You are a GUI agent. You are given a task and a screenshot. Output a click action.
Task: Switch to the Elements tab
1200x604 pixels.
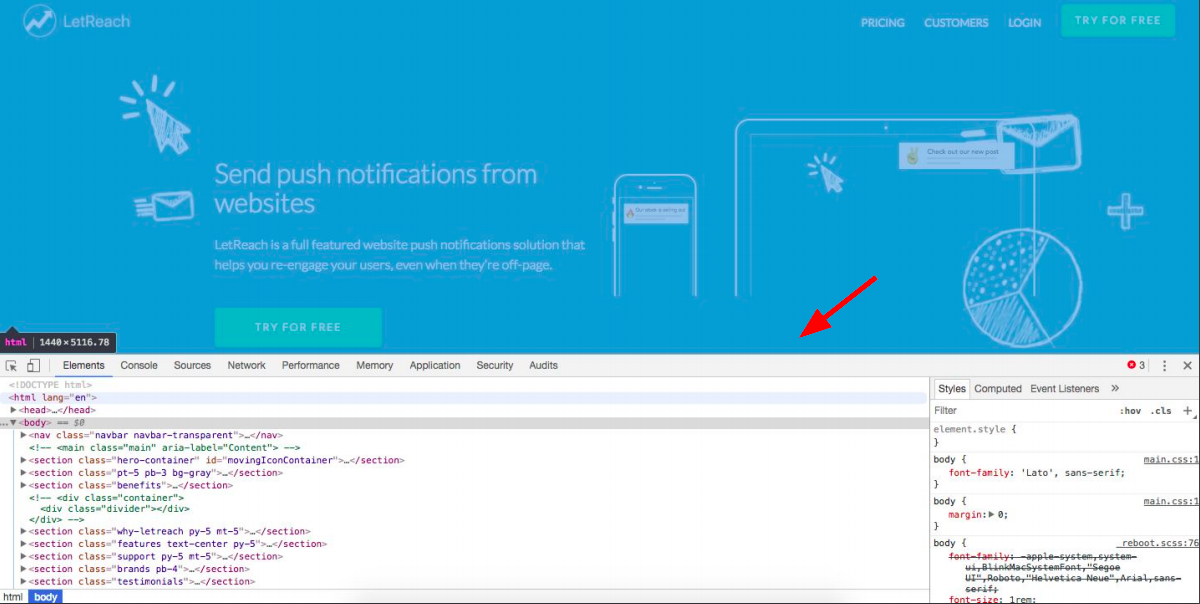(x=84, y=366)
